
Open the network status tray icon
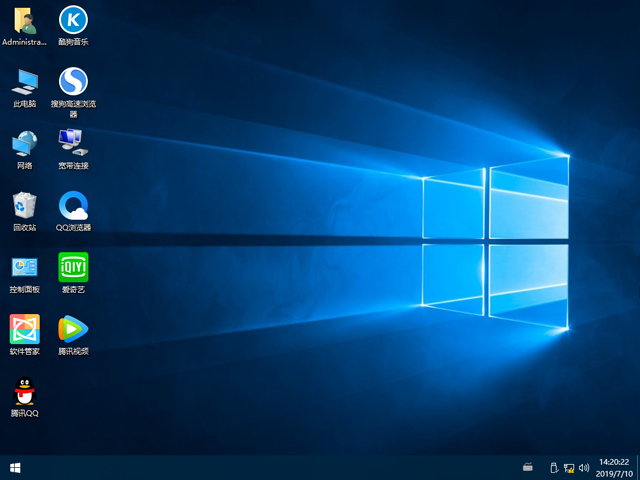pyautogui.click(x=569, y=468)
